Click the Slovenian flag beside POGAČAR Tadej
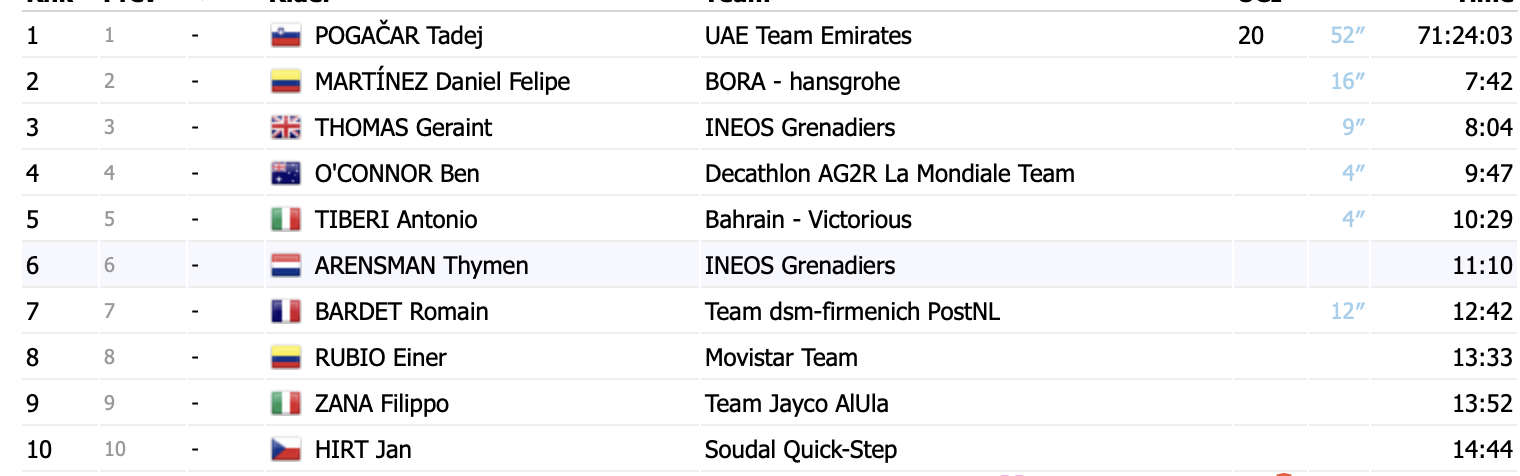Viewport: 1520px width, 476px height. [x=286, y=36]
